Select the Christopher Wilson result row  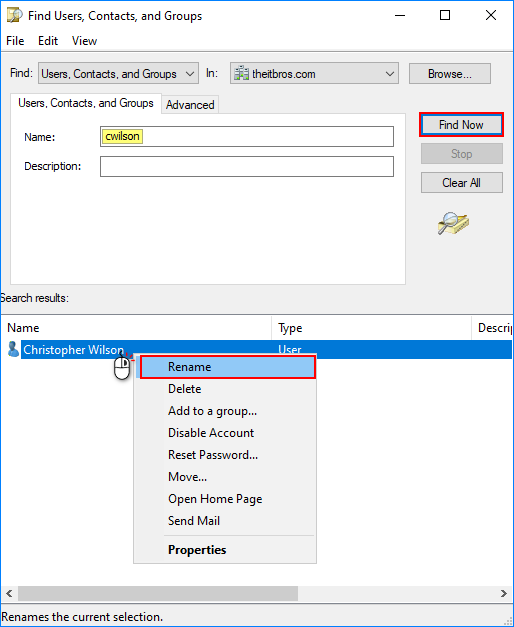coord(256,349)
